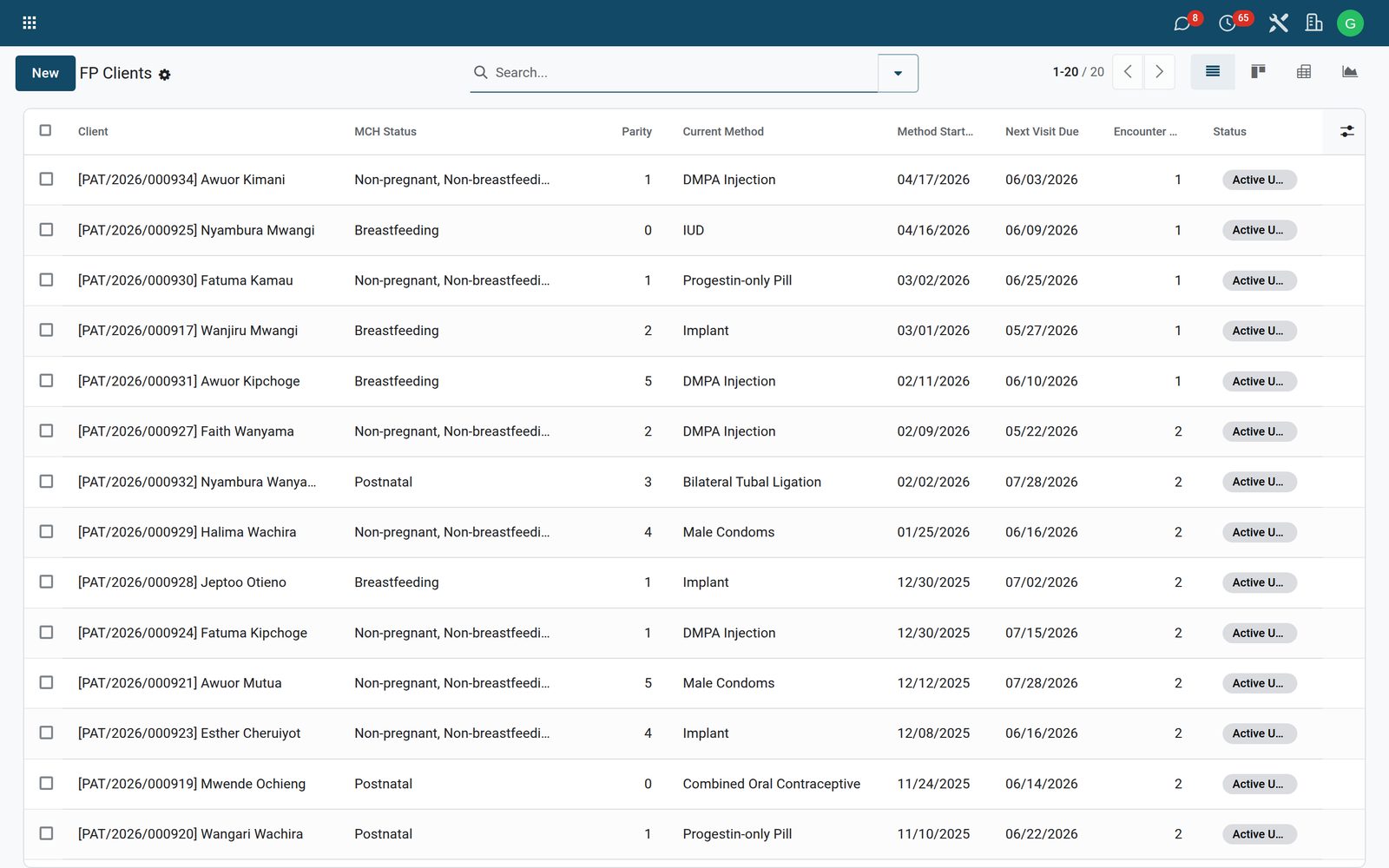Sort by the Encounter column header
Screen dimensions: 1389x868
point(1145,132)
